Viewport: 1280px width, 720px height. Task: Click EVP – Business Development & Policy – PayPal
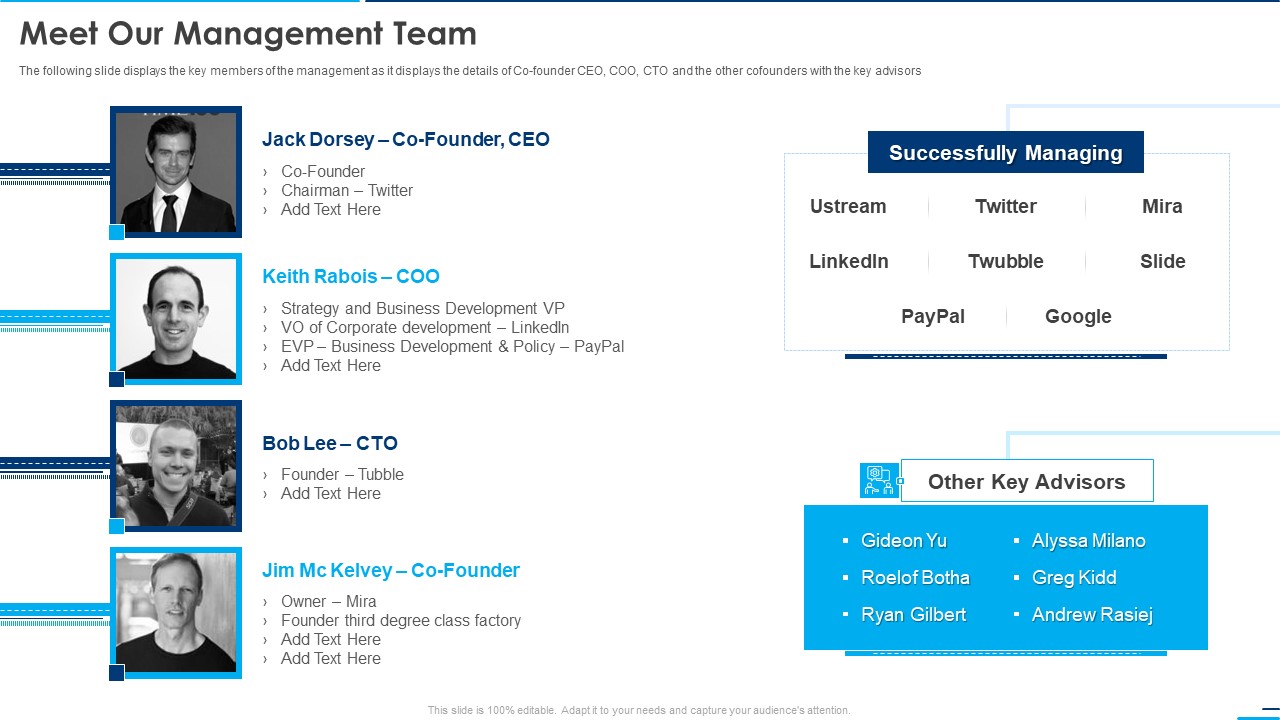tap(452, 346)
